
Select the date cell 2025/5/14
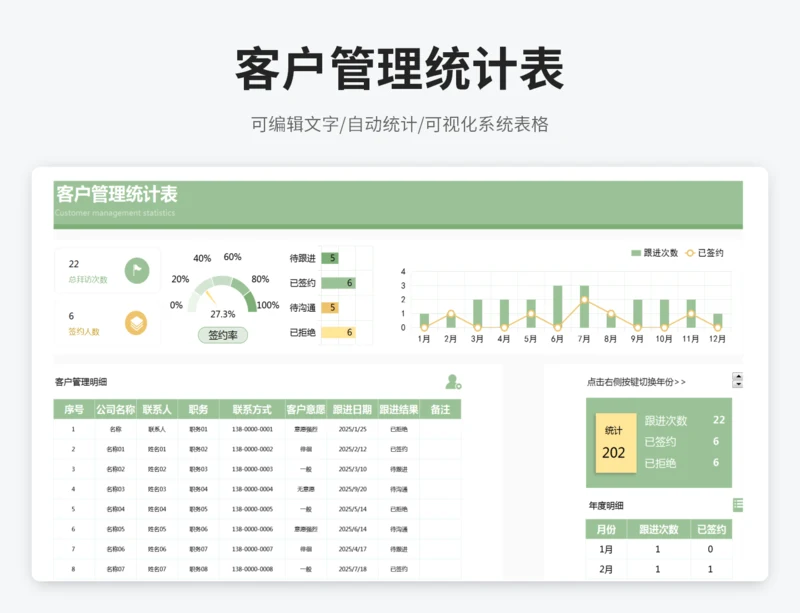coord(353,509)
